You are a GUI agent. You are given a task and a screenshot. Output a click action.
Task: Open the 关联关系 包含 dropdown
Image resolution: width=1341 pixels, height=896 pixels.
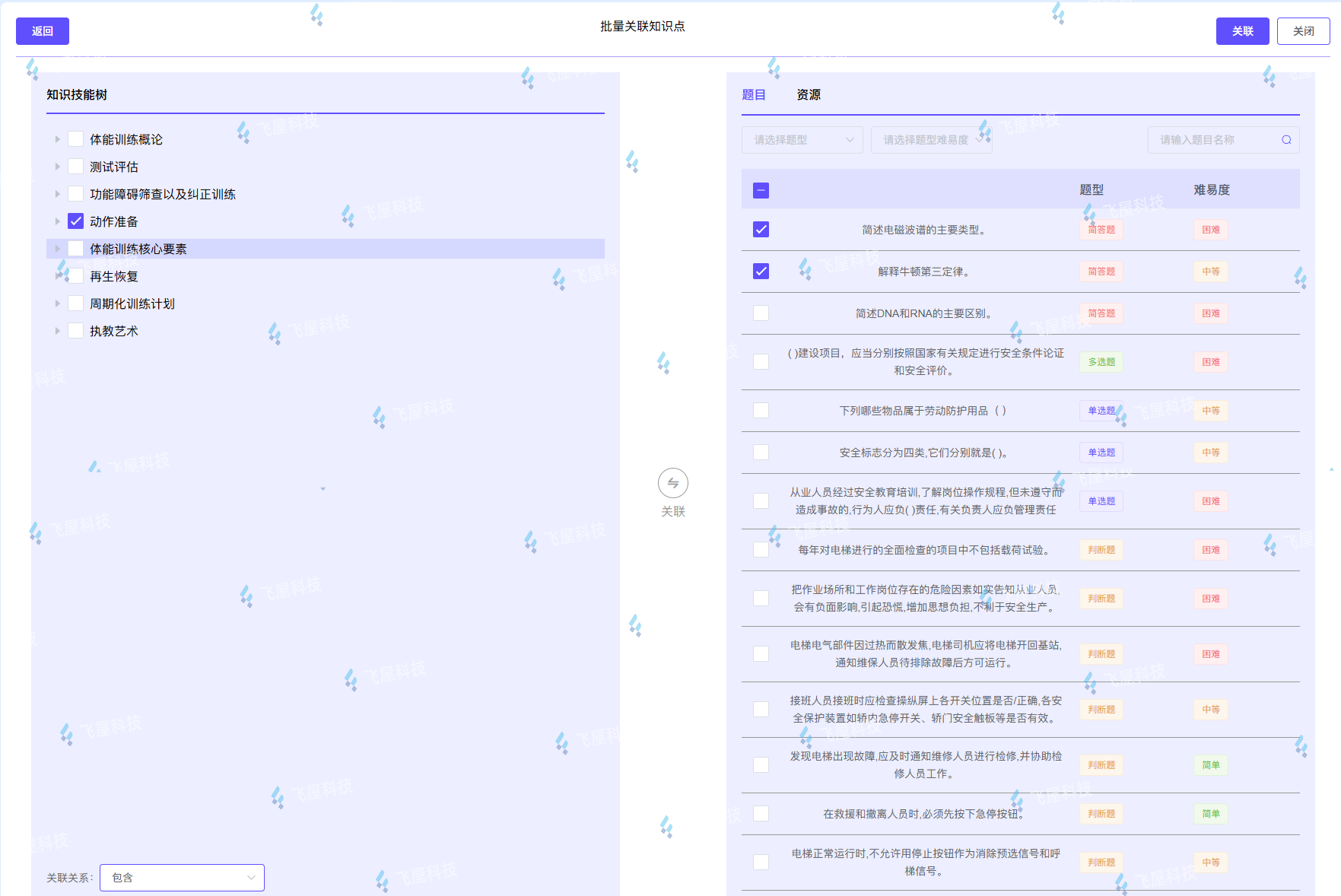(x=182, y=877)
